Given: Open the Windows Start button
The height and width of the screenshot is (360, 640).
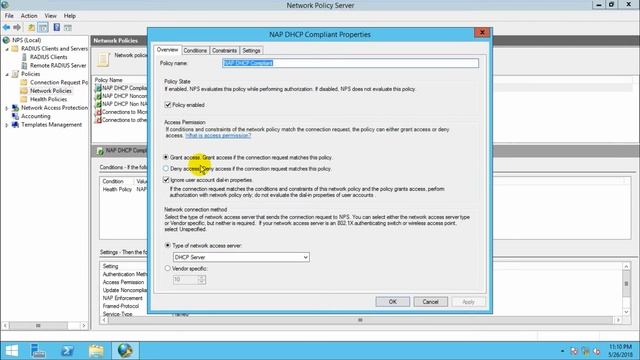Looking at the screenshot, I should click(x=11, y=351).
